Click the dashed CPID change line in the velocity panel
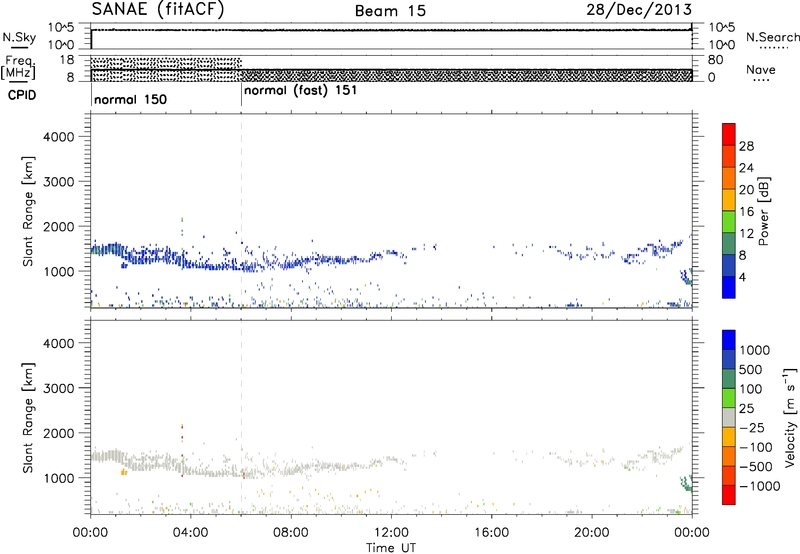Viewport: 800px width, 554px height. click(241, 416)
